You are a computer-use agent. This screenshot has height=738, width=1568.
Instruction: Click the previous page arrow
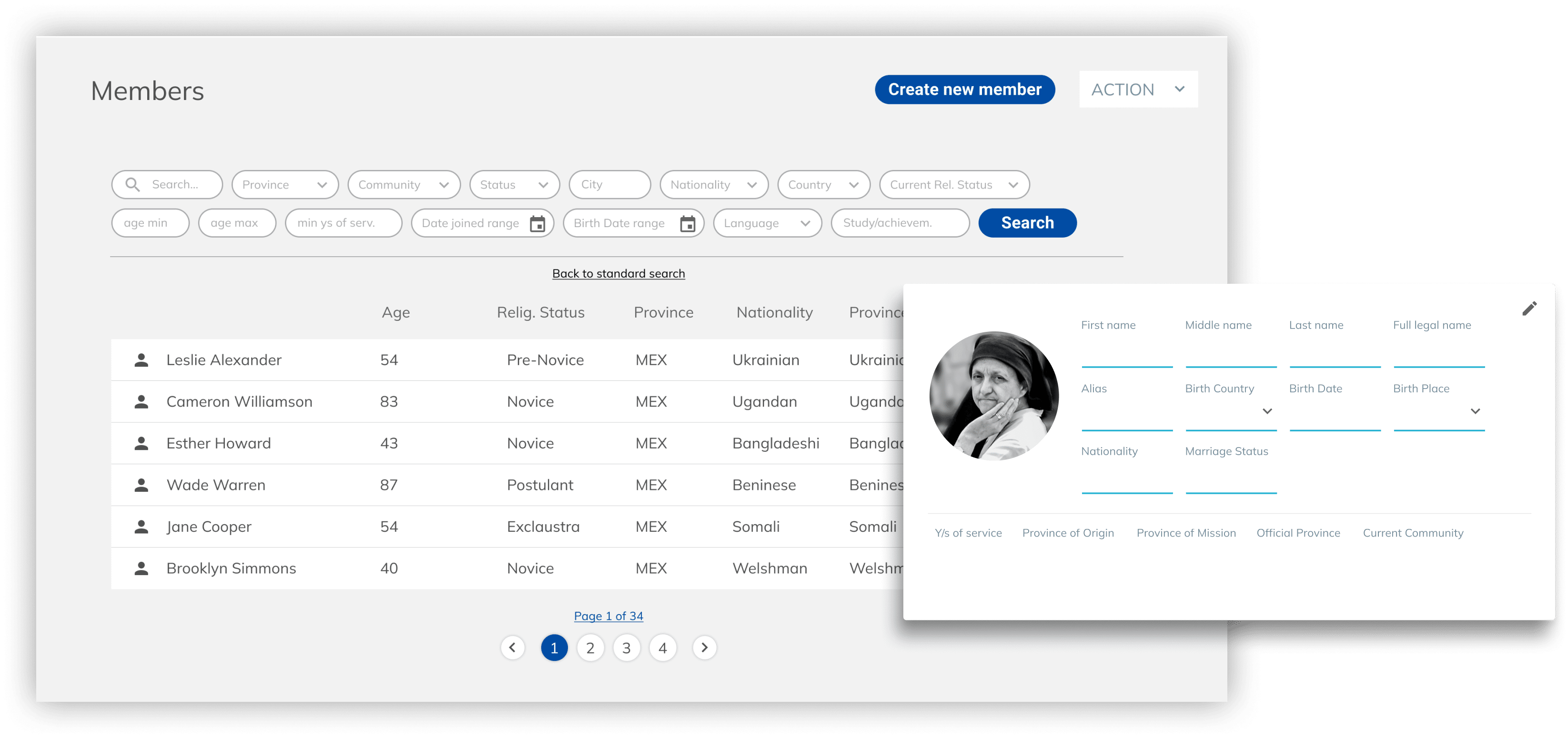[x=513, y=648]
